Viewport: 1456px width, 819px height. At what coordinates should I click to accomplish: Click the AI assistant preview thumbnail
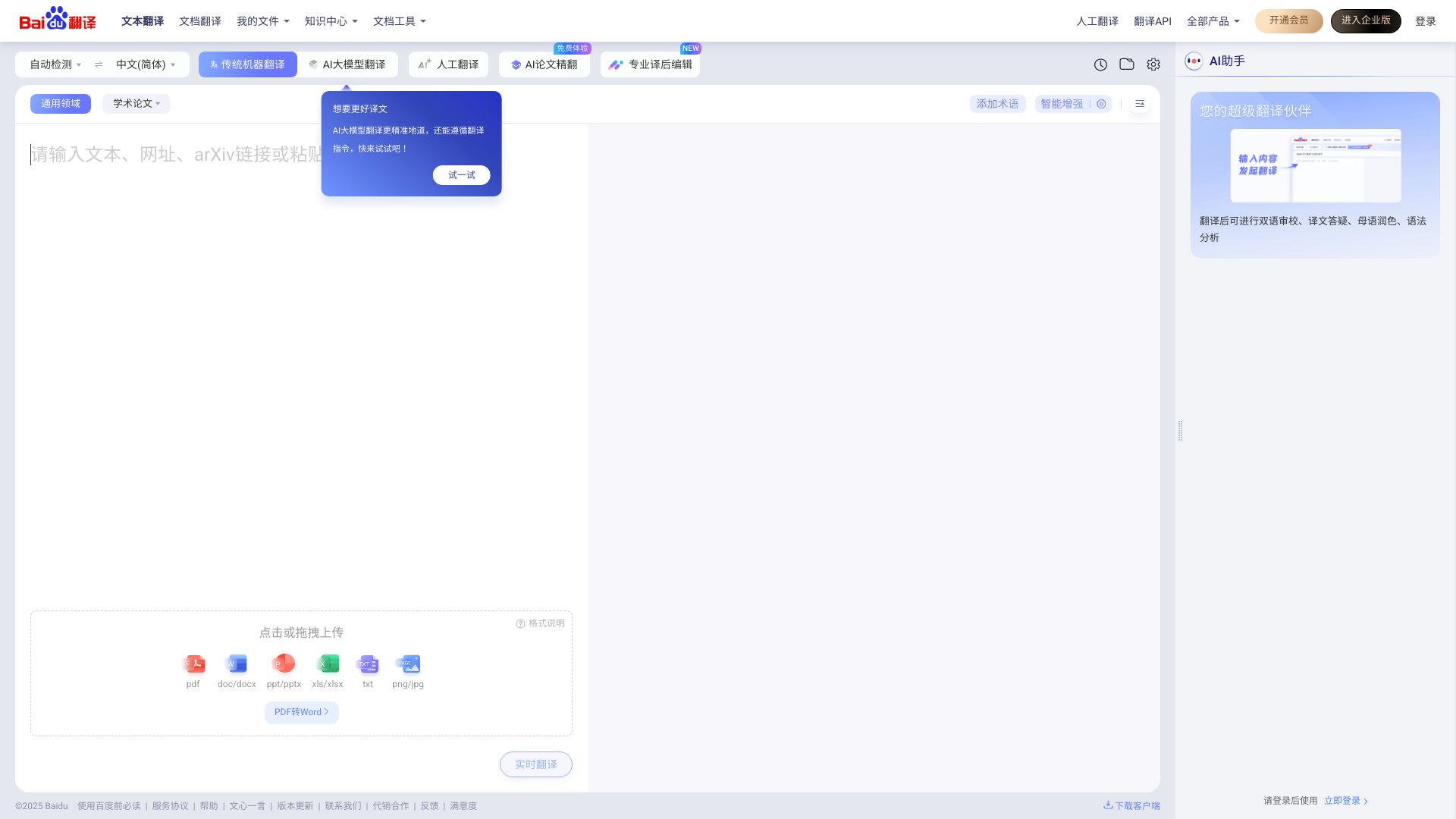tap(1316, 165)
